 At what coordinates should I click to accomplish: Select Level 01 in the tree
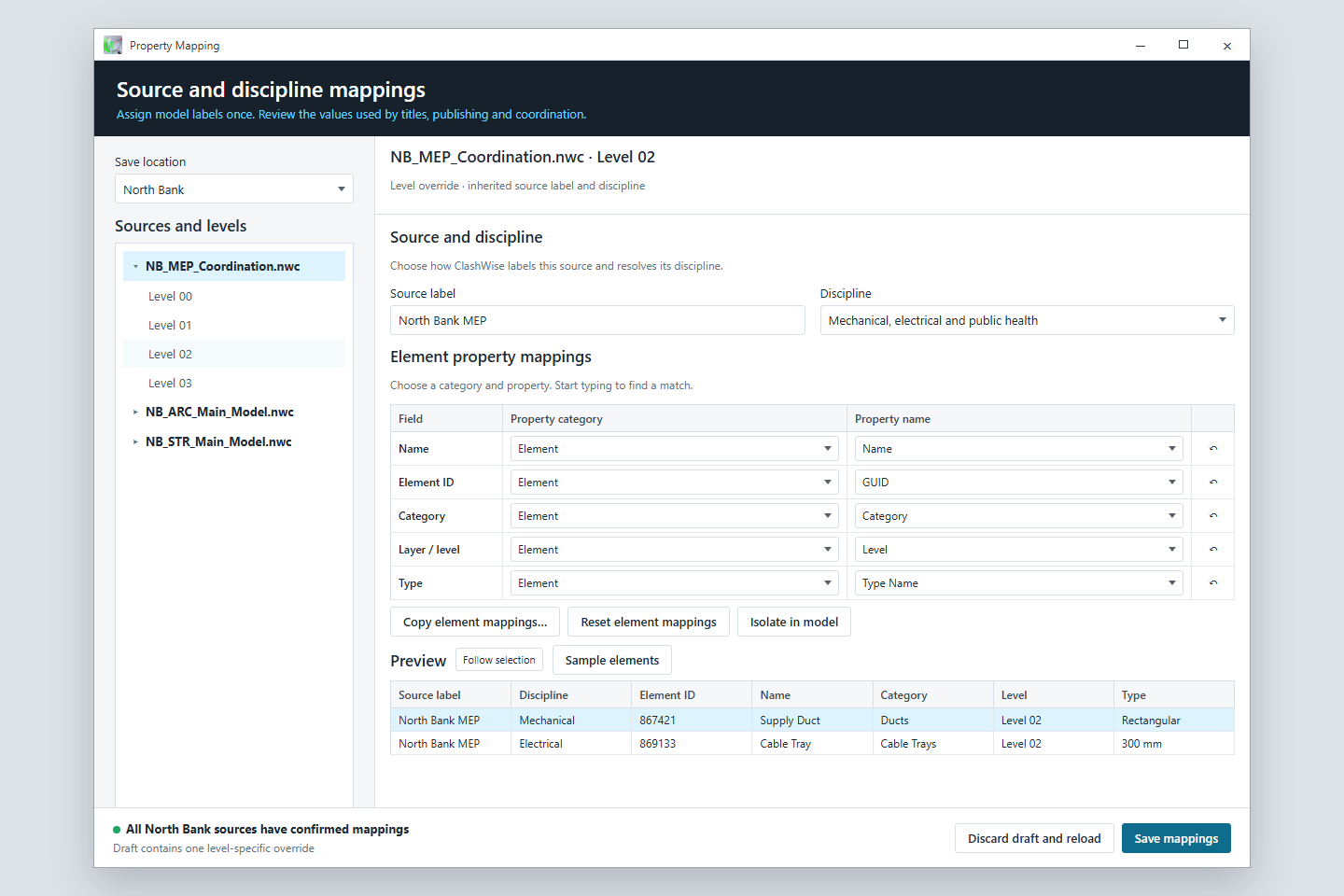click(x=234, y=325)
